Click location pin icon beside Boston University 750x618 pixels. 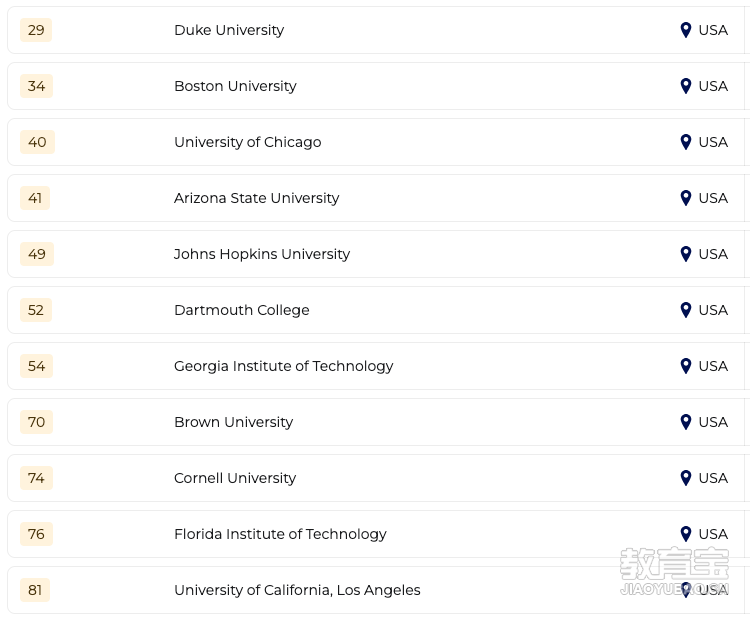pos(685,86)
